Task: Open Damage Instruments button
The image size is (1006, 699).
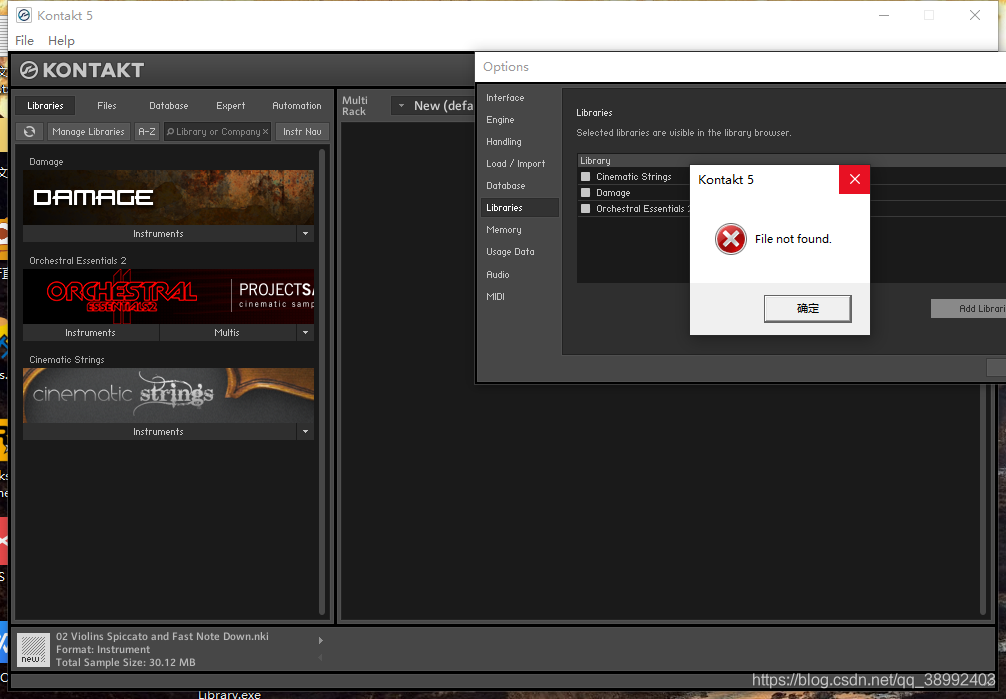Action: tap(158, 234)
